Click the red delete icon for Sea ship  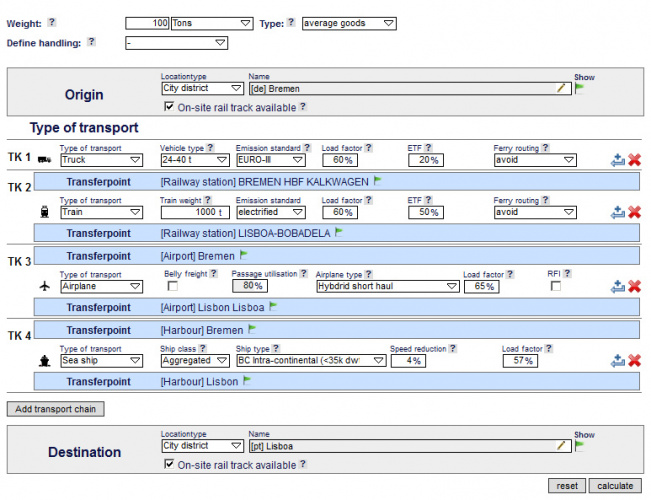[x=634, y=360]
